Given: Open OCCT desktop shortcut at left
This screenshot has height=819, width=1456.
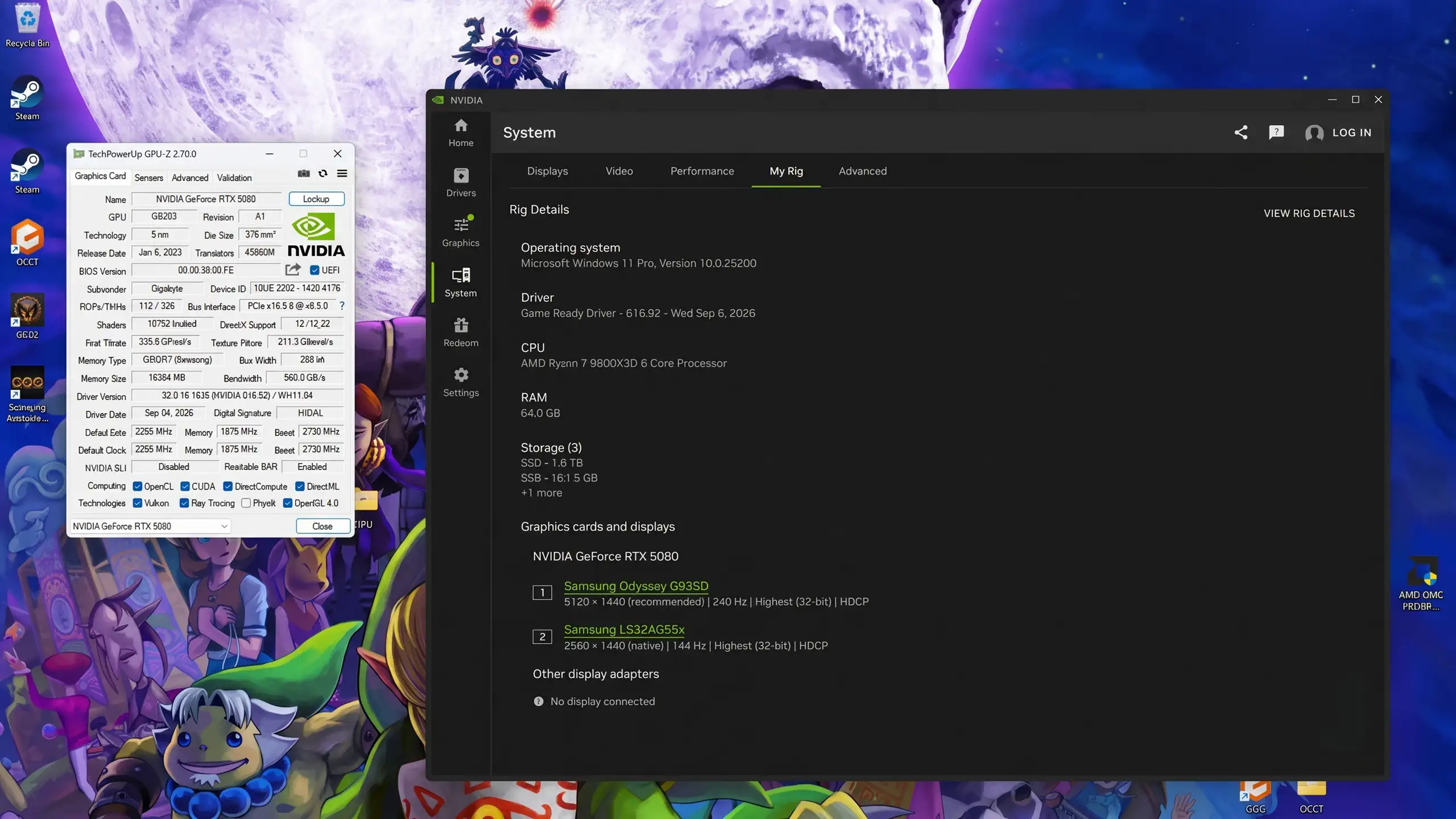Looking at the screenshot, I should click(27, 243).
